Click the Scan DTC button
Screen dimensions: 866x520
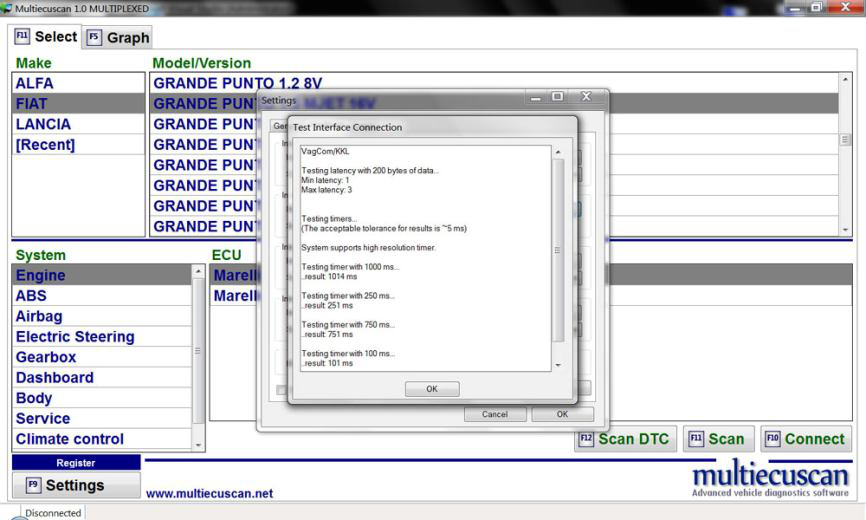(627, 439)
